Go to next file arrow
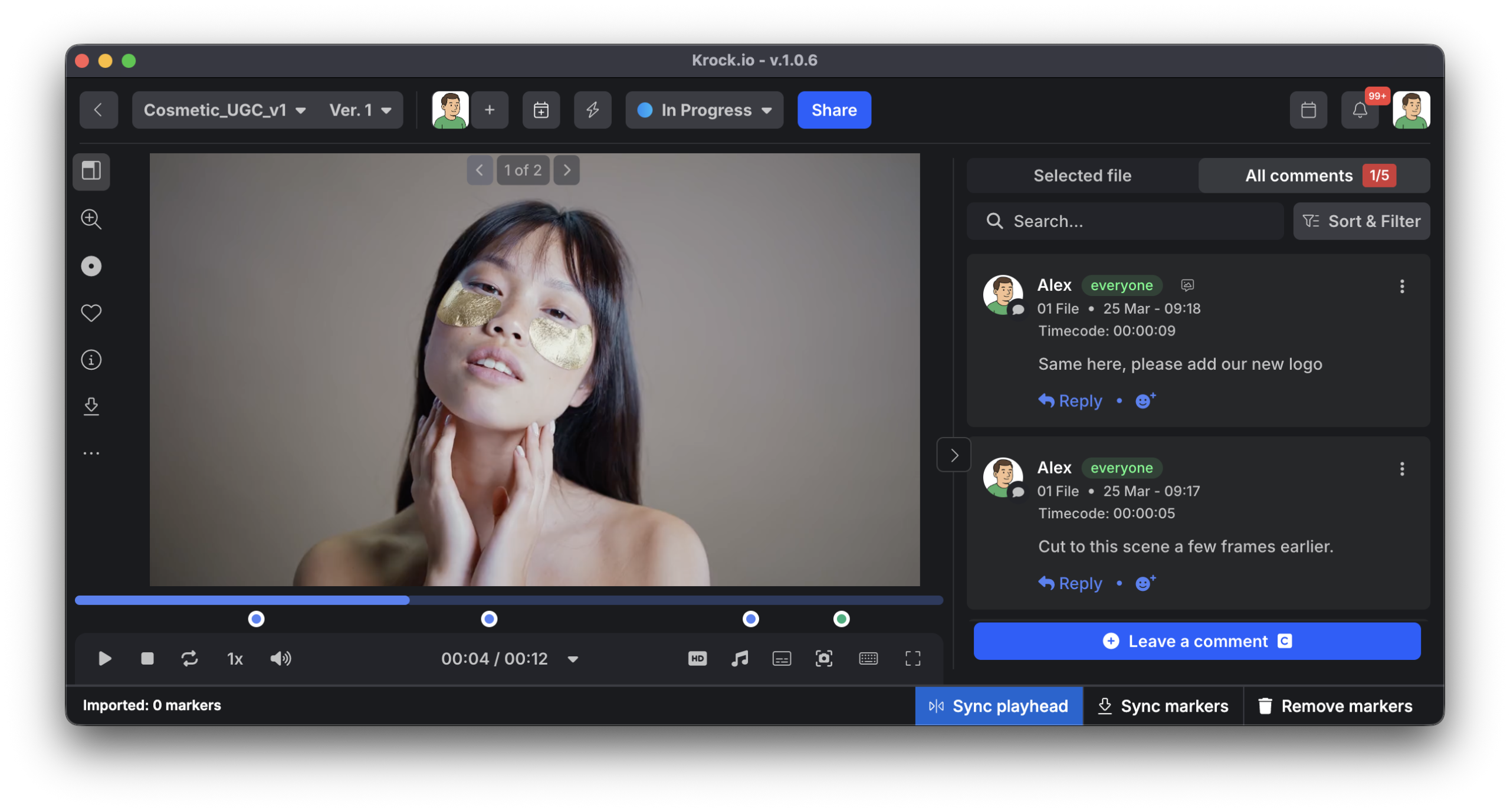 (567, 170)
